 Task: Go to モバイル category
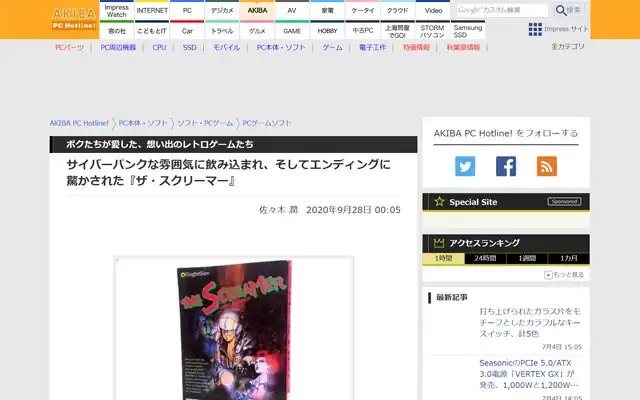(x=227, y=47)
